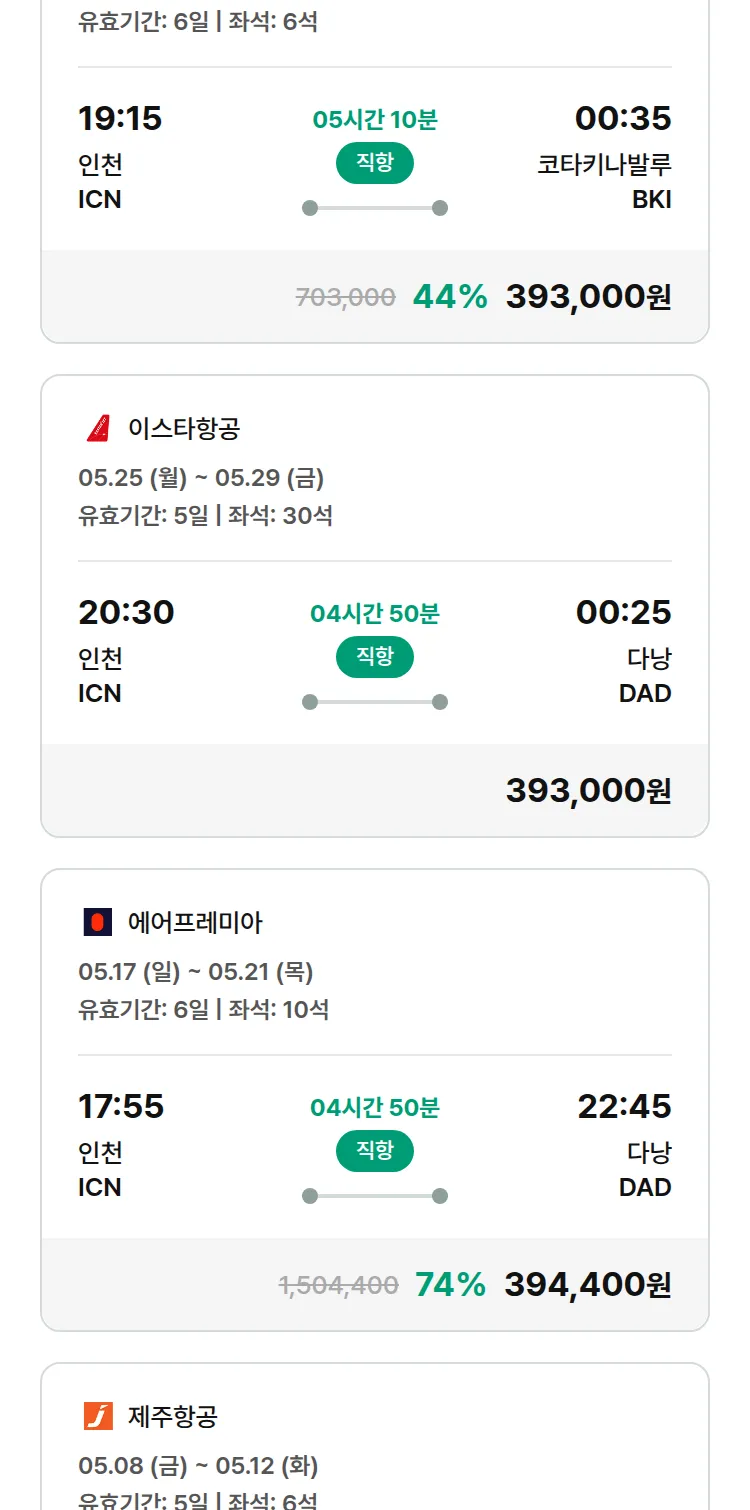The image size is (750, 1510).
Task: Select the 코타키나발루 destination name
Action: coord(604,164)
